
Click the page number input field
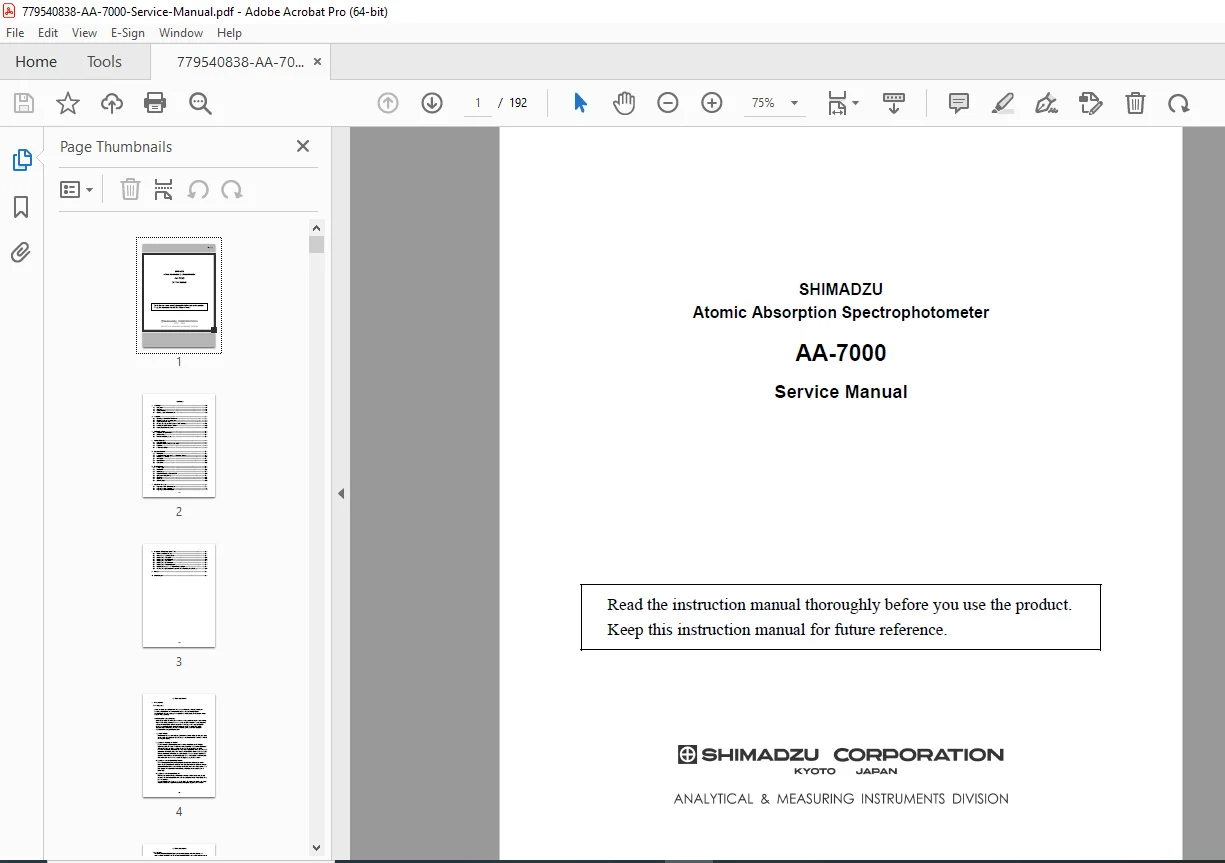pyautogui.click(x=478, y=103)
